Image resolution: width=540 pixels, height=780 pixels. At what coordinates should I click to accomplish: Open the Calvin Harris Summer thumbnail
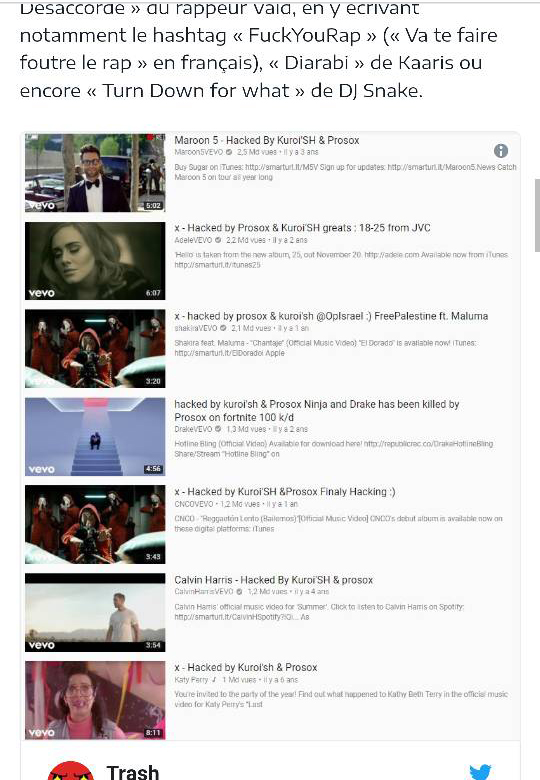(95, 612)
